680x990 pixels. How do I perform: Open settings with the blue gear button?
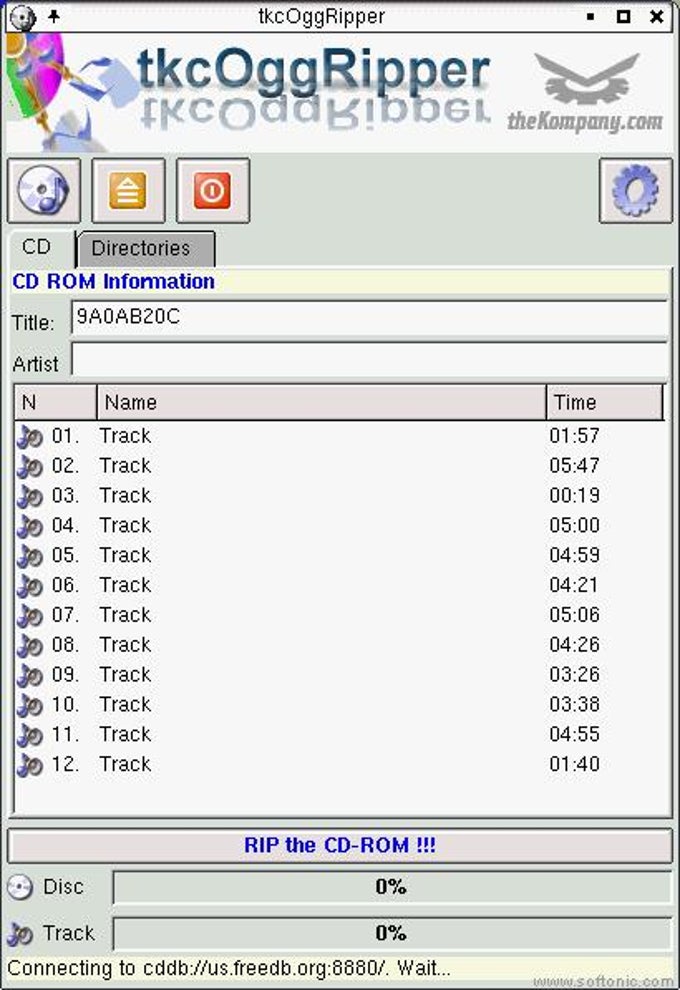[x=635, y=191]
